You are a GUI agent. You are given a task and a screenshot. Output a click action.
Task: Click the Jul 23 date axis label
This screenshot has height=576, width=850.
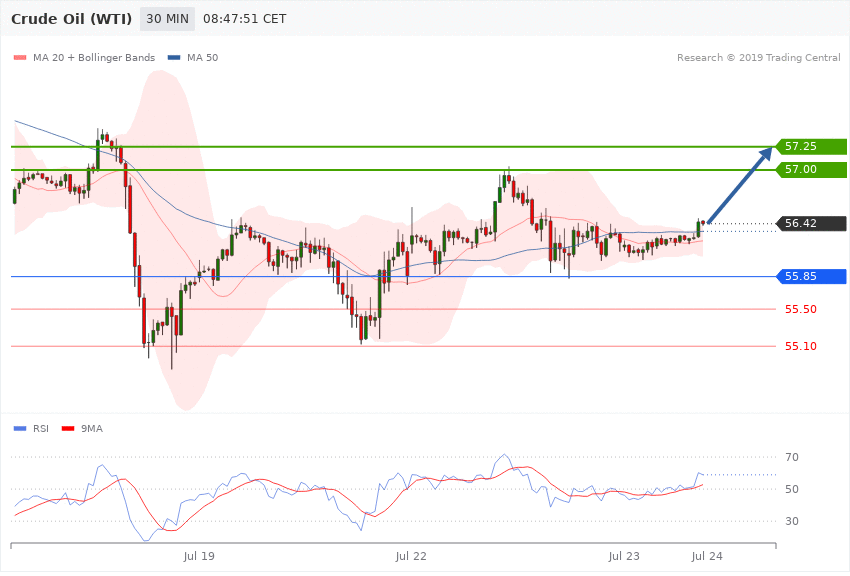pos(624,556)
